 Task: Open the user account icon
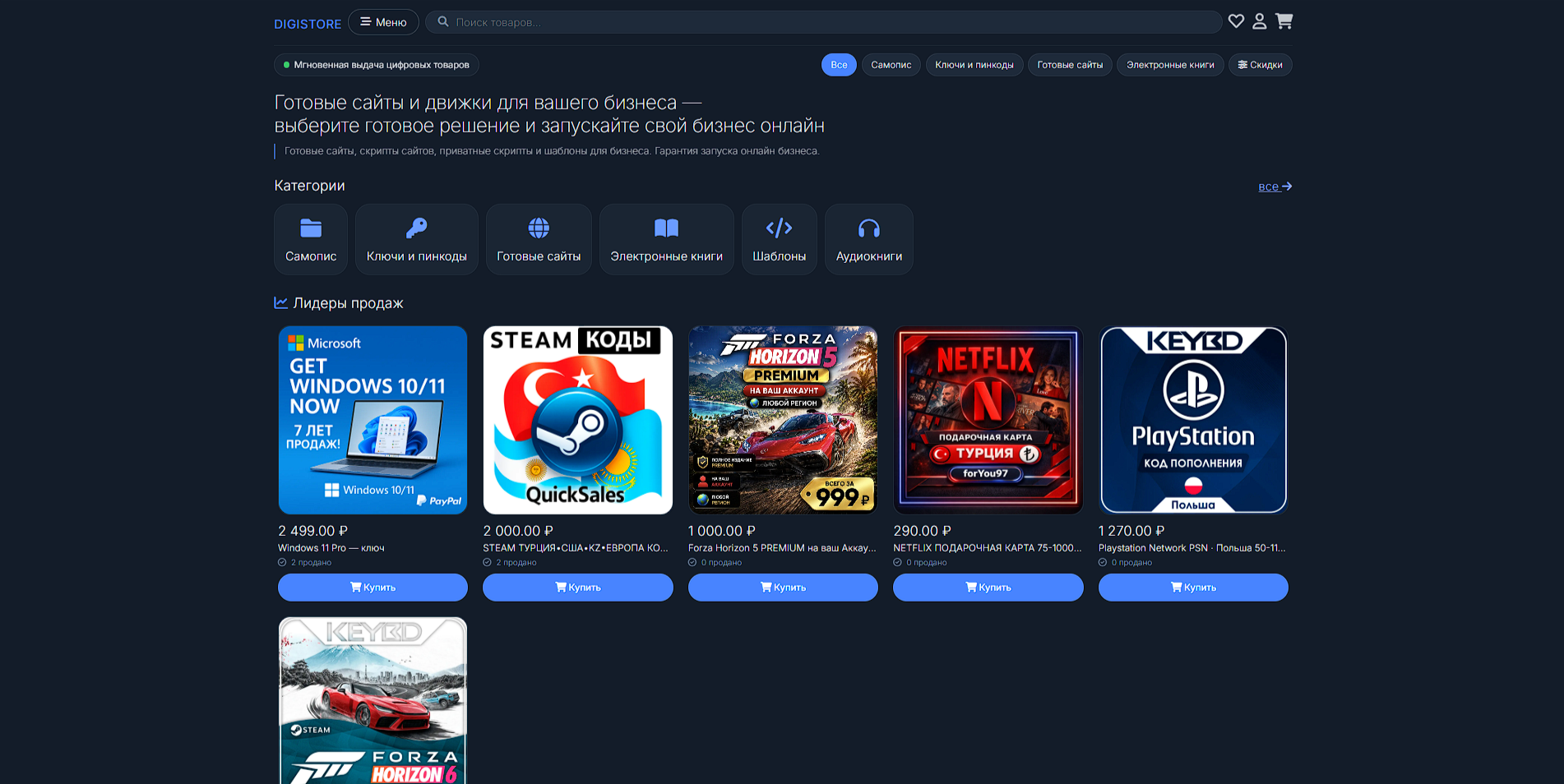1259,21
